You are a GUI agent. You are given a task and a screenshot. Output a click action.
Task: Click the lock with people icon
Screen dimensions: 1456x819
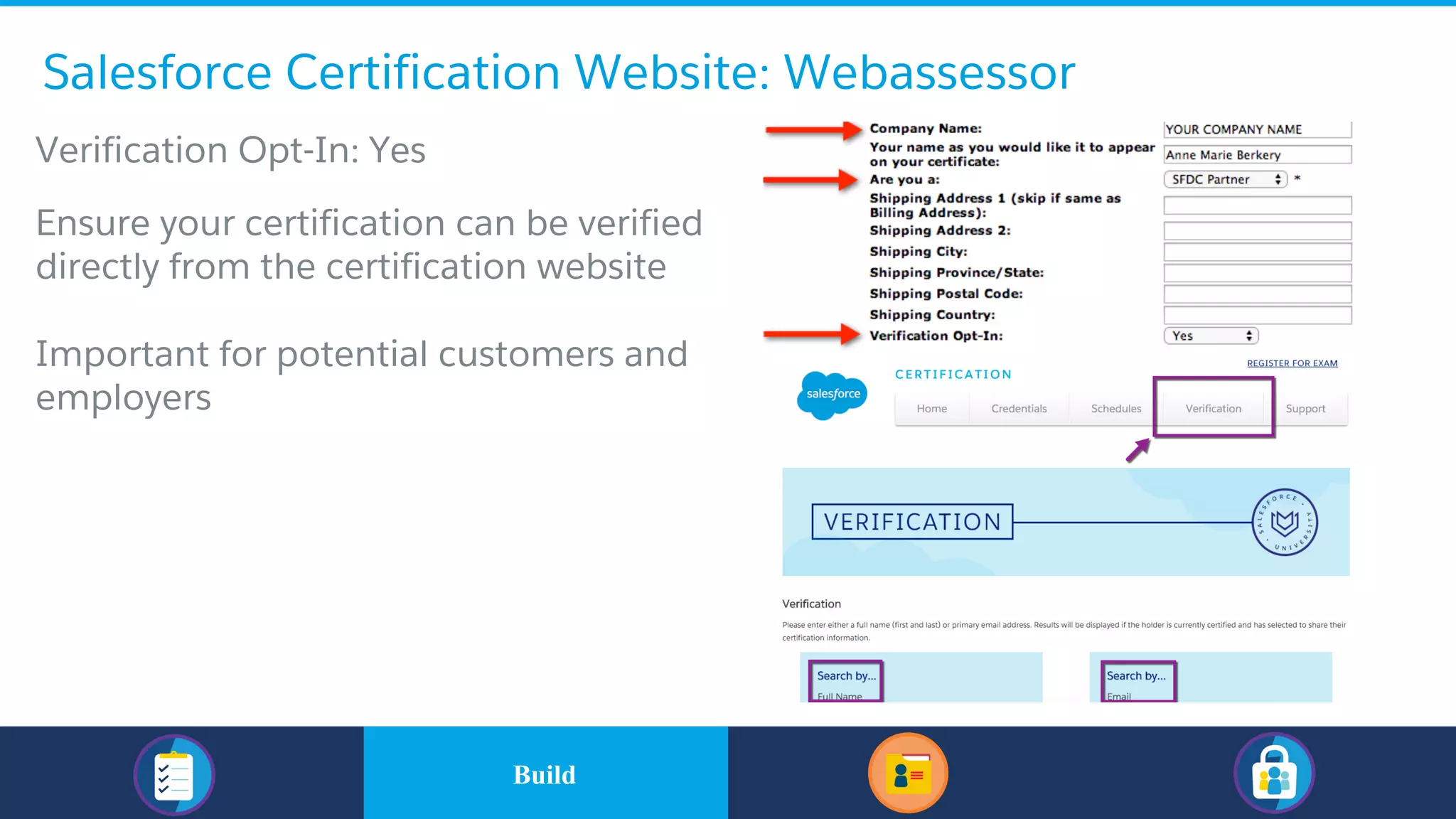click(x=1274, y=773)
